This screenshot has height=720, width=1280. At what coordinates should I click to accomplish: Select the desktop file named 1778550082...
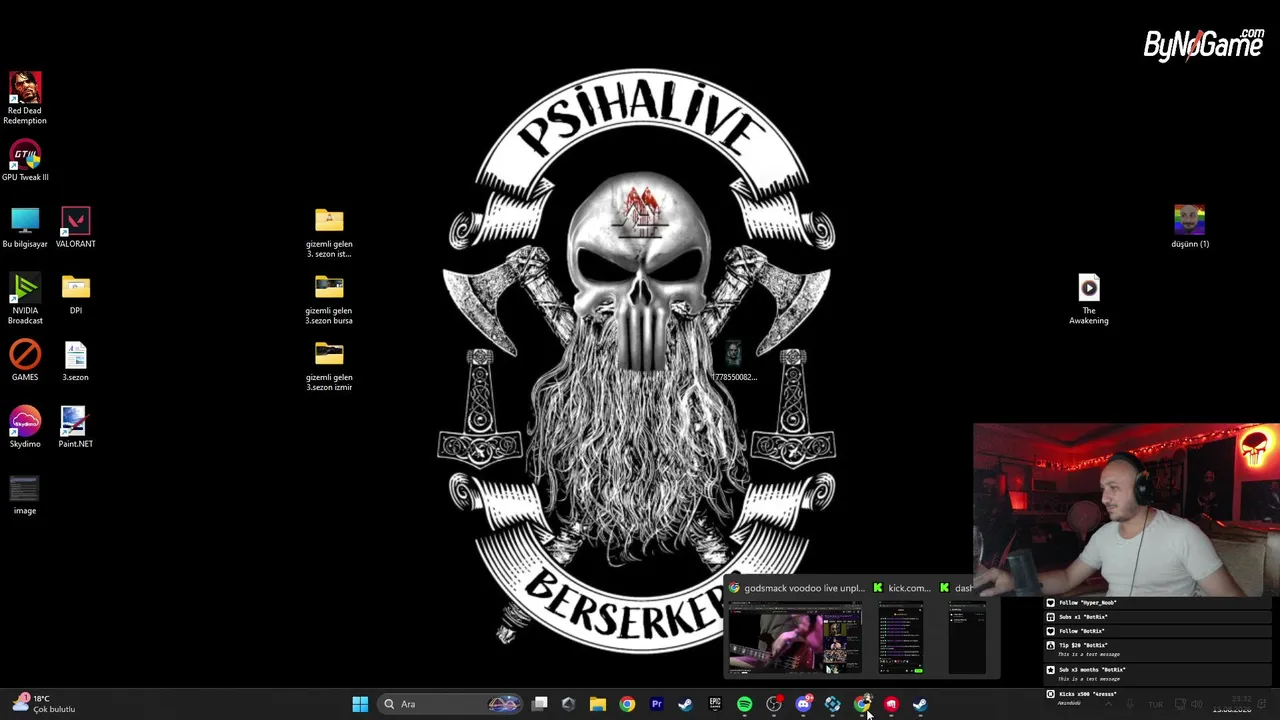click(x=734, y=361)
